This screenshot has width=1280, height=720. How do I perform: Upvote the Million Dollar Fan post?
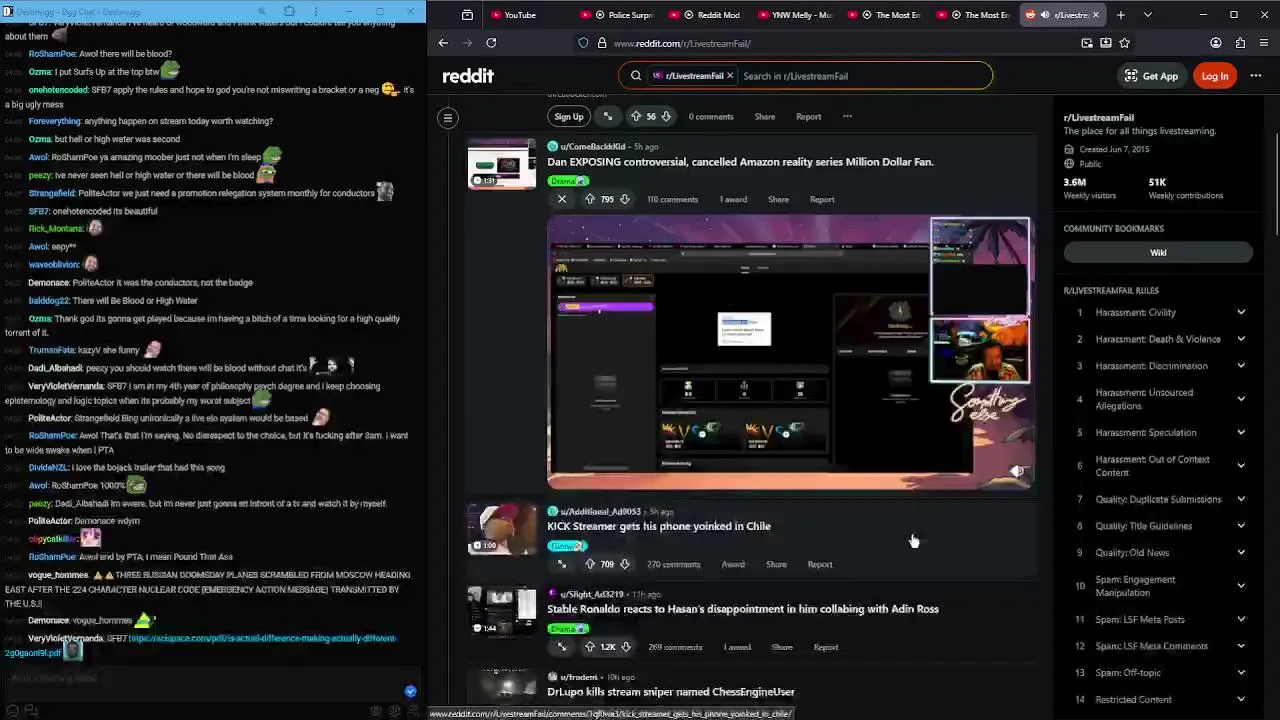pyautogui.click(x=589, y=199)
